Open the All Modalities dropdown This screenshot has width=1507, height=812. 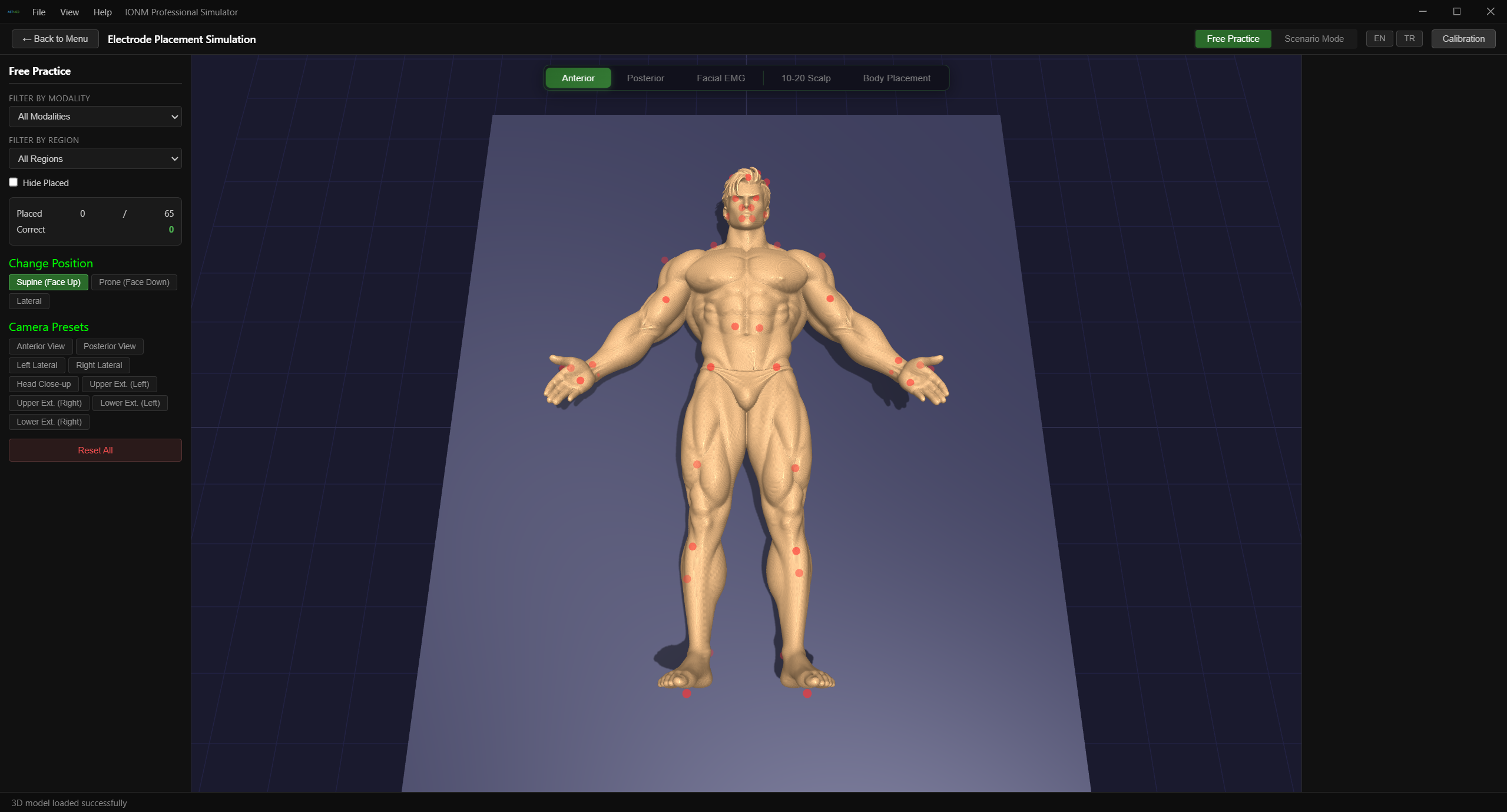[x=95, y=117]
